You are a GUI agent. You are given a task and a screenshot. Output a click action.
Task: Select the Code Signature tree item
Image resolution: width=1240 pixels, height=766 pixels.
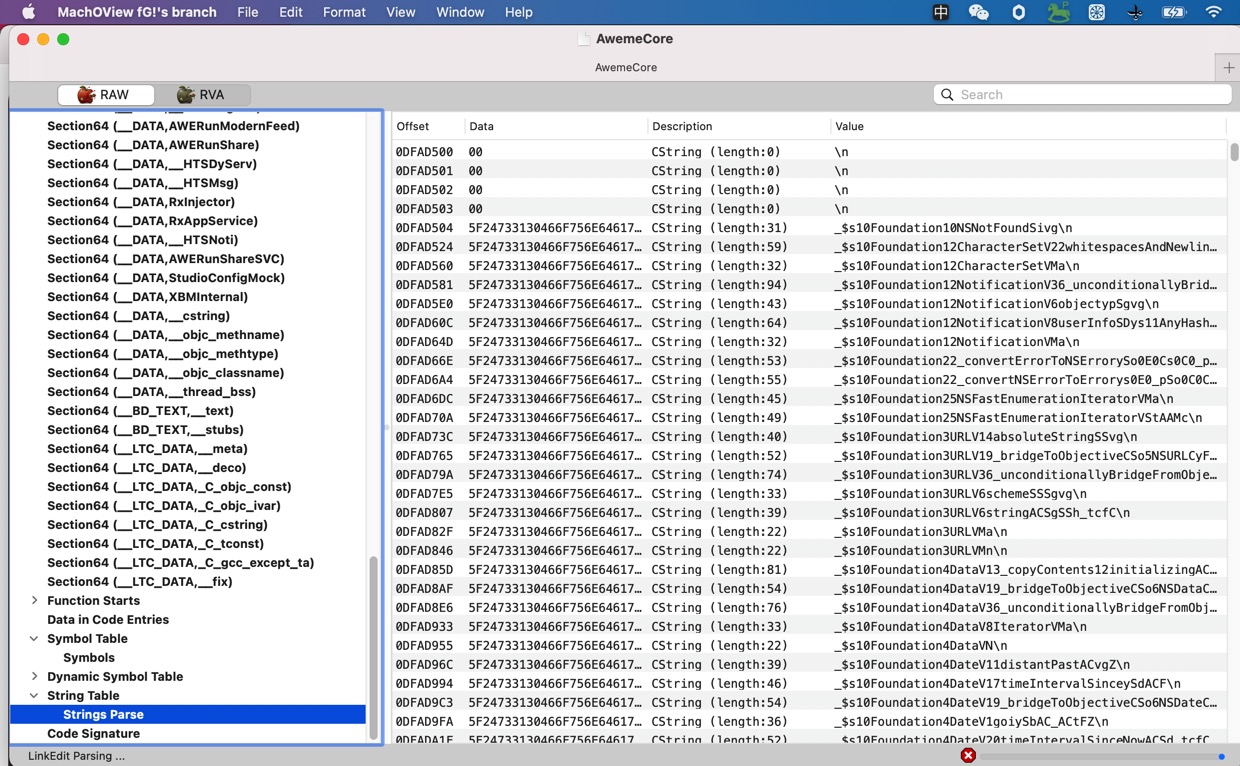(x=93, y=734)
